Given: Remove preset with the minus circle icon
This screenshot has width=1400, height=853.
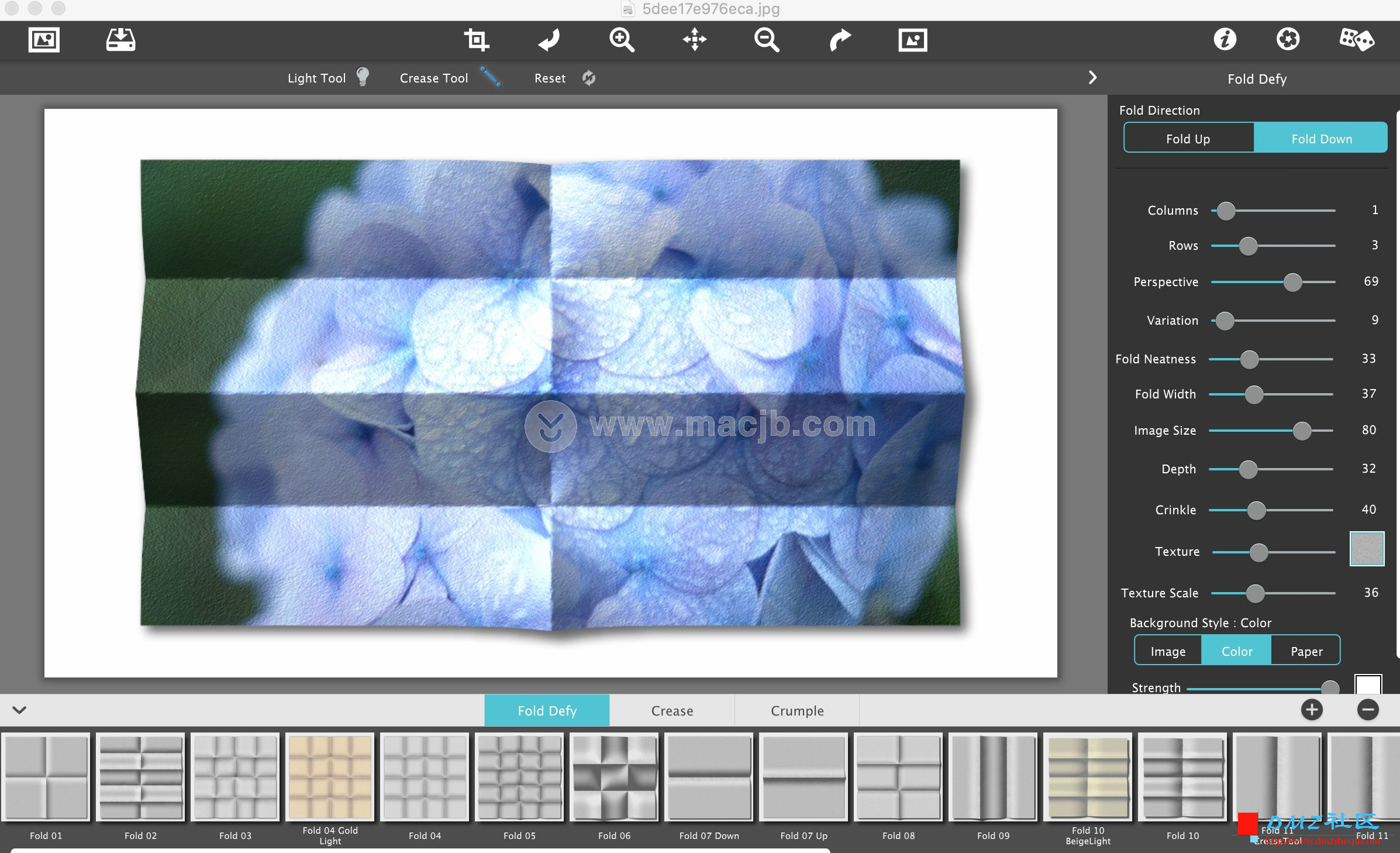Looking at the screenshot, I should point(1368,710).
